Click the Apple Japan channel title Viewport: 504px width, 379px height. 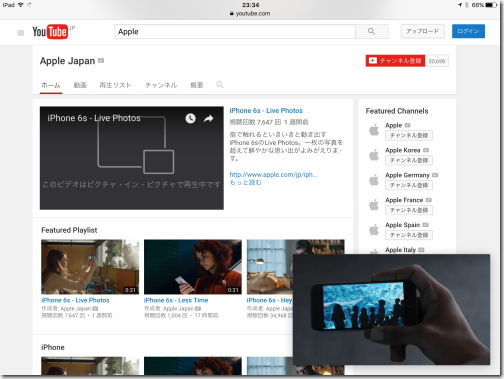click(x=67, y=61)
